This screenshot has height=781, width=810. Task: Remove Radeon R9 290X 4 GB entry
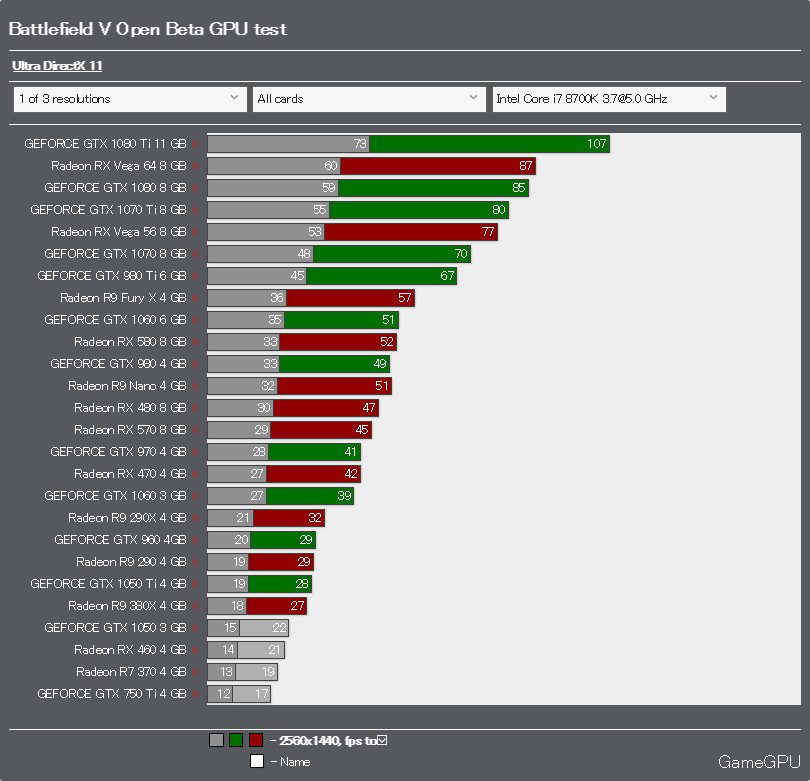coord(195,518)
